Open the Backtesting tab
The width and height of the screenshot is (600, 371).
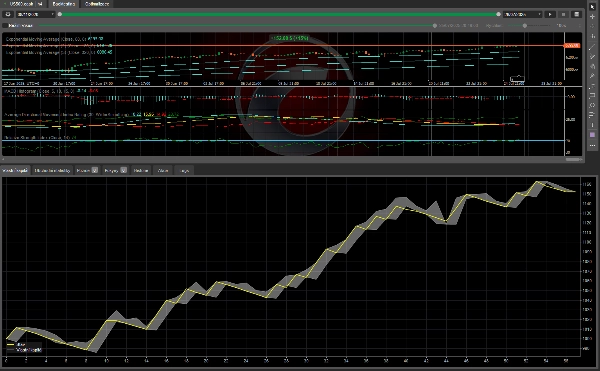[64, 4]
